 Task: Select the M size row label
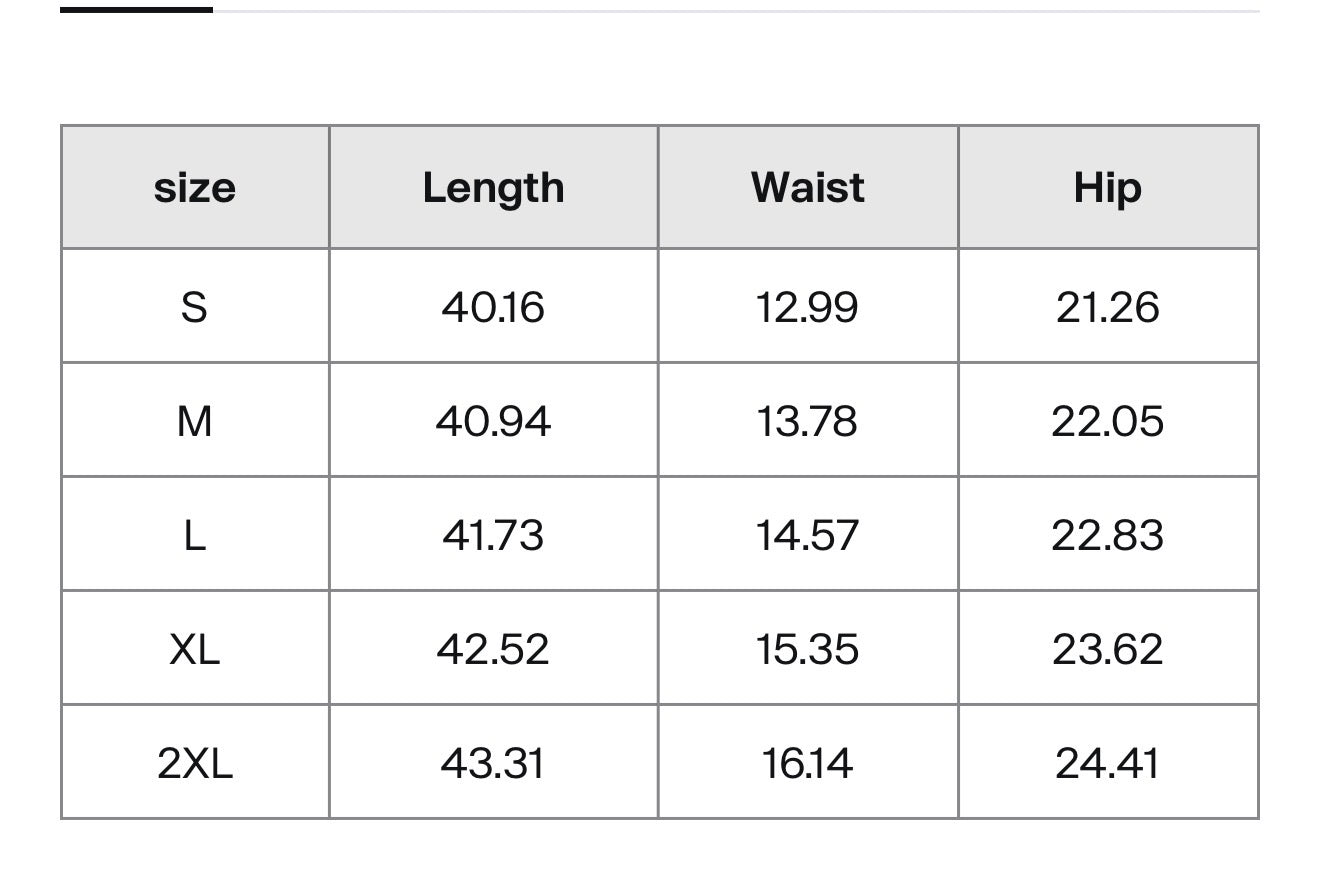[195, 421]
